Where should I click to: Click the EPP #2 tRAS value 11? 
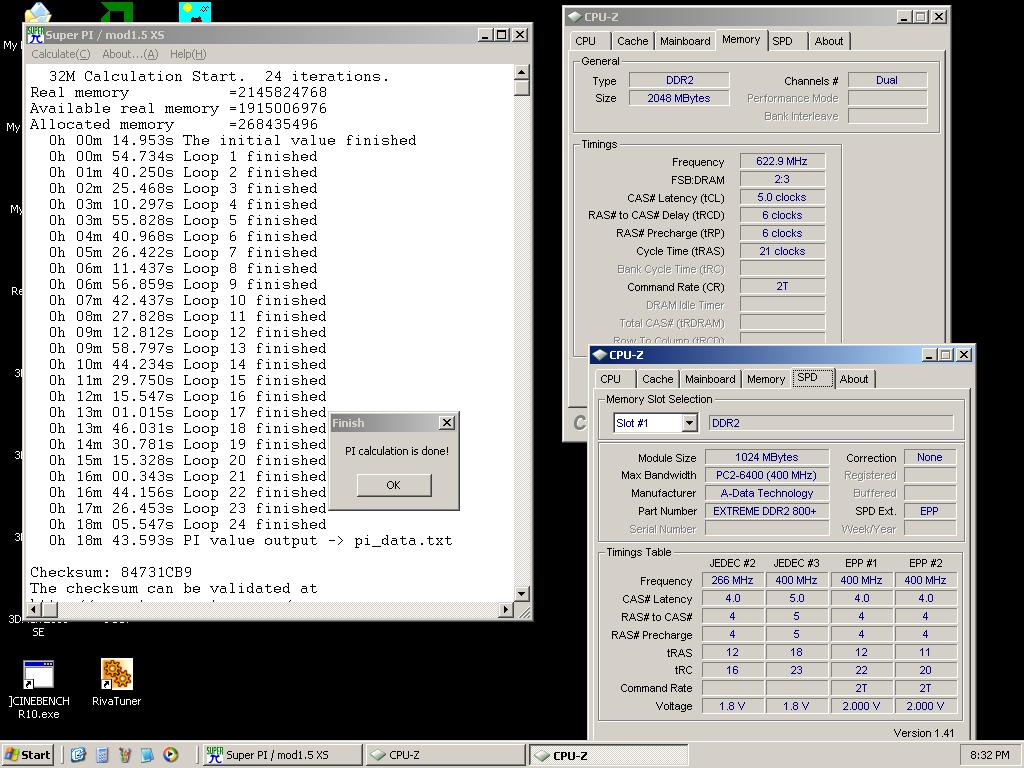pyautogui.click(x=925, y=652)
